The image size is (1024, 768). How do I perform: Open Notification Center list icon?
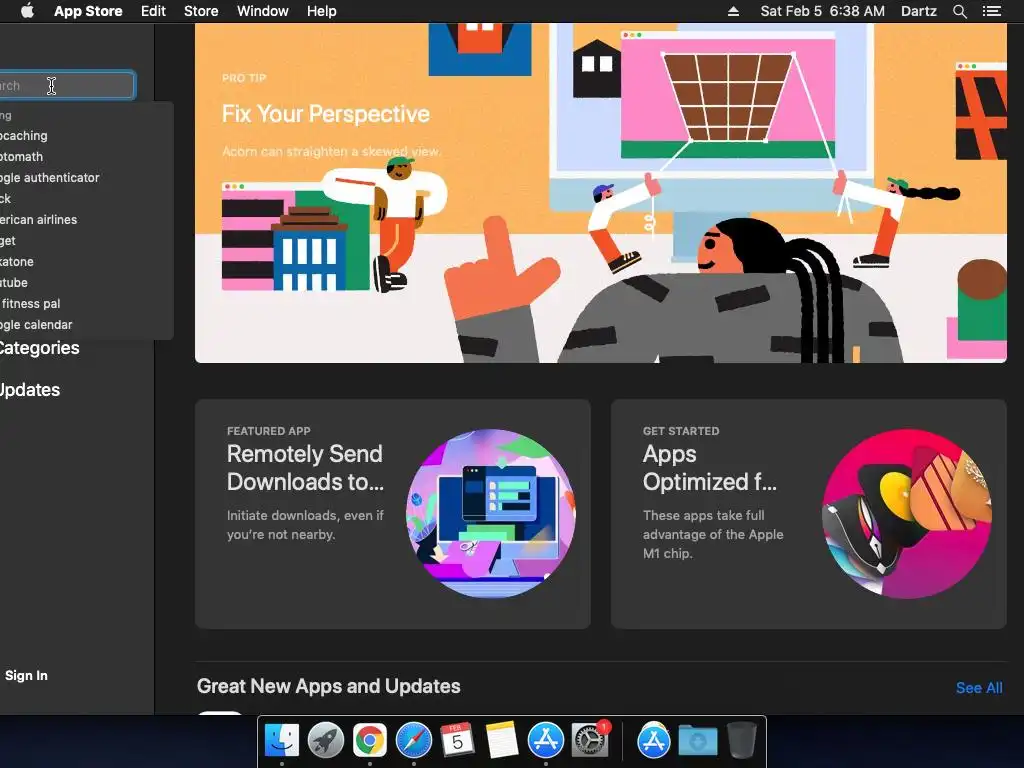tap(992, 11)
